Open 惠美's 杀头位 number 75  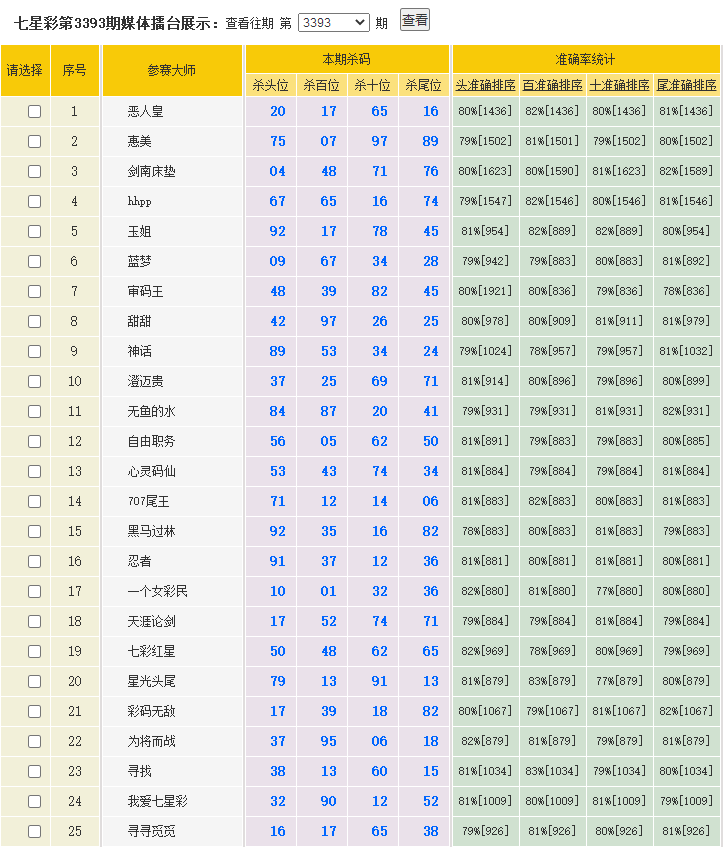click(278, 142)
